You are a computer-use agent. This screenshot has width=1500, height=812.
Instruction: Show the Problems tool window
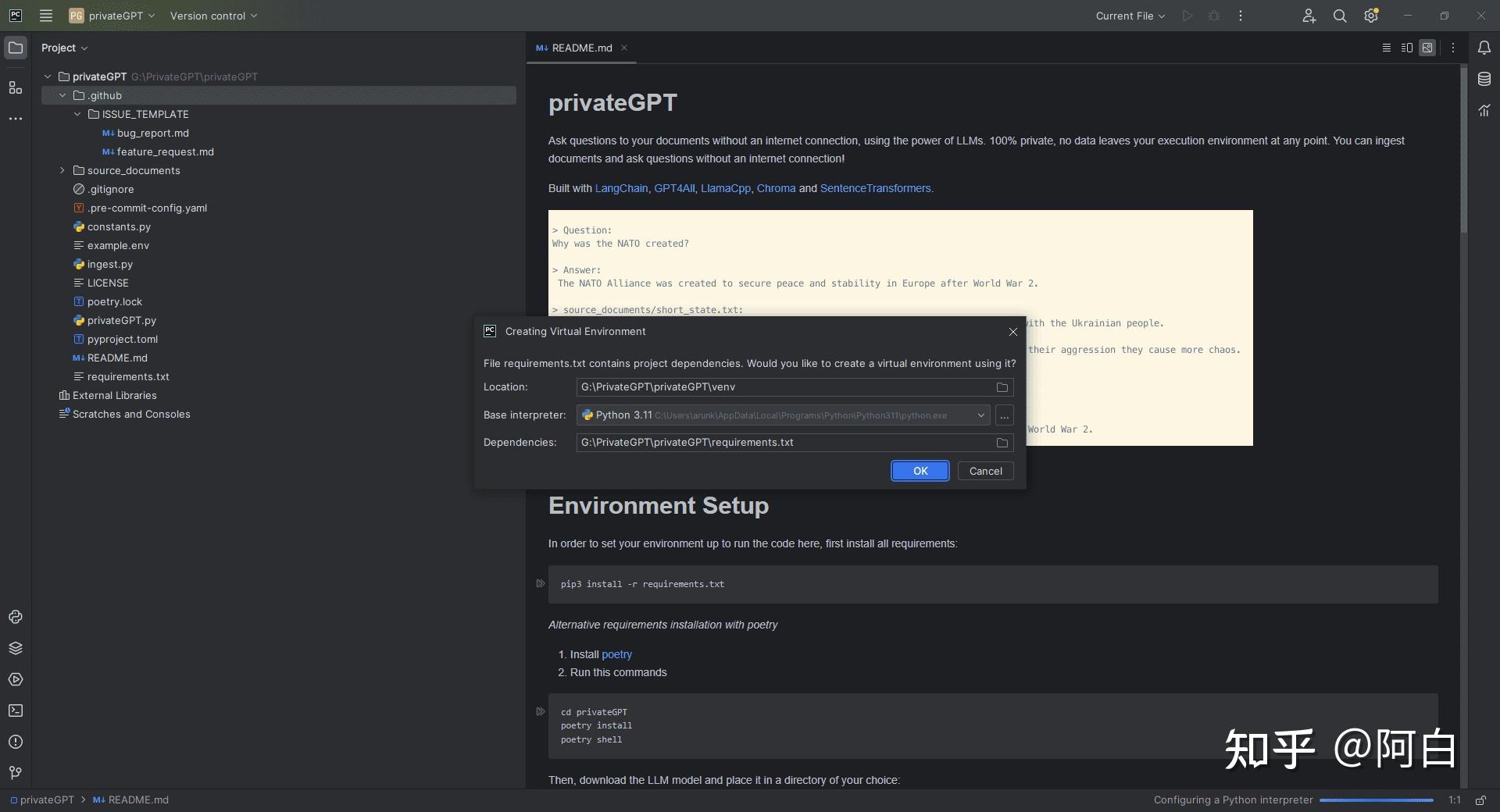pyautogui.click(x=16, y=742)
